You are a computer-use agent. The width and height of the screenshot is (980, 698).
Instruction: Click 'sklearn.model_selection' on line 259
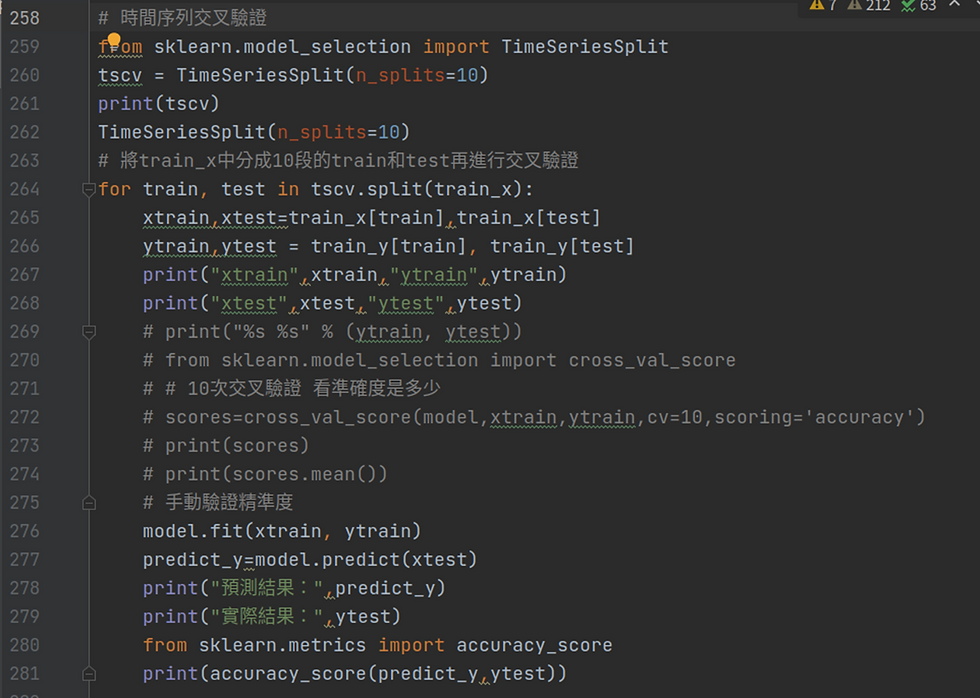282,47
